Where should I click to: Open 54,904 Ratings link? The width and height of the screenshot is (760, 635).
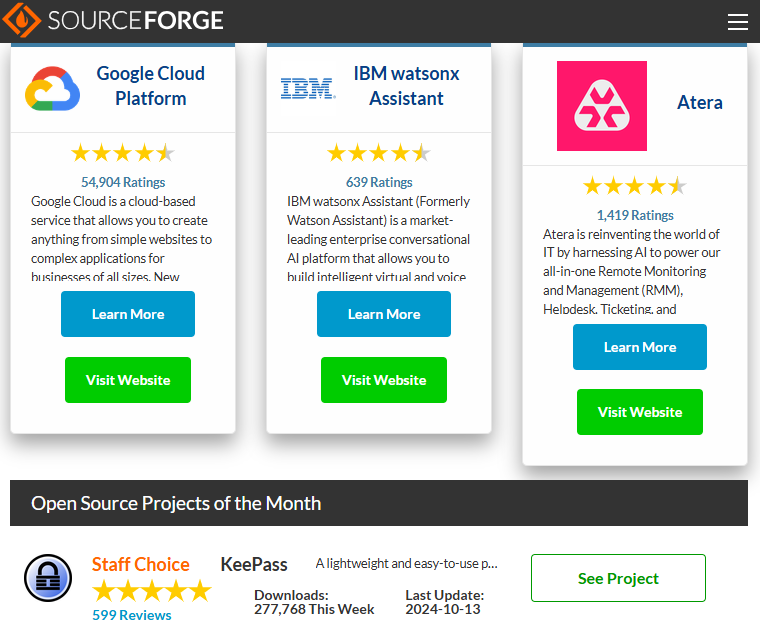click(x=123, y=182)
